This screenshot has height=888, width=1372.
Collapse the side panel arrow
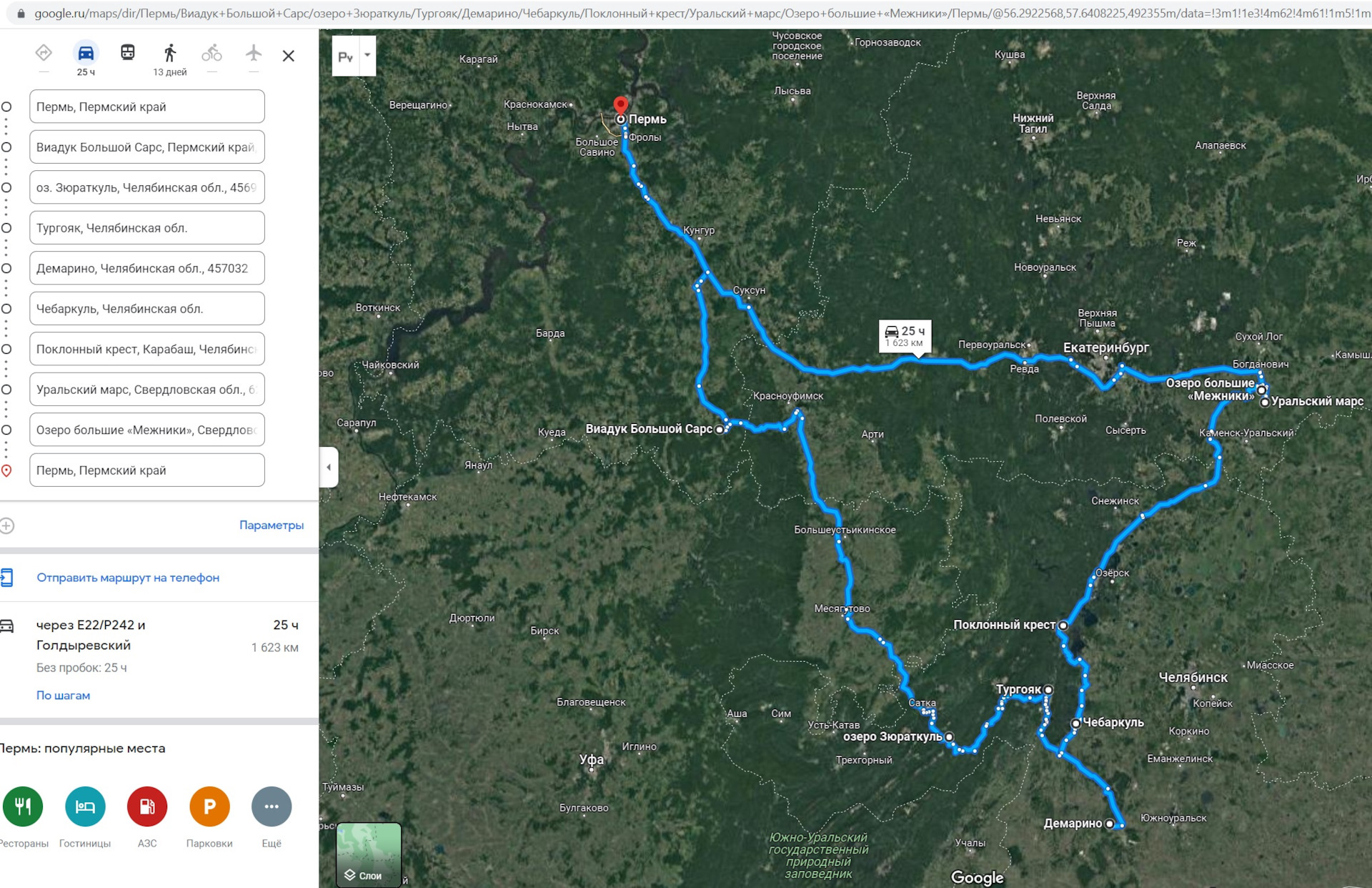point(329,467)
